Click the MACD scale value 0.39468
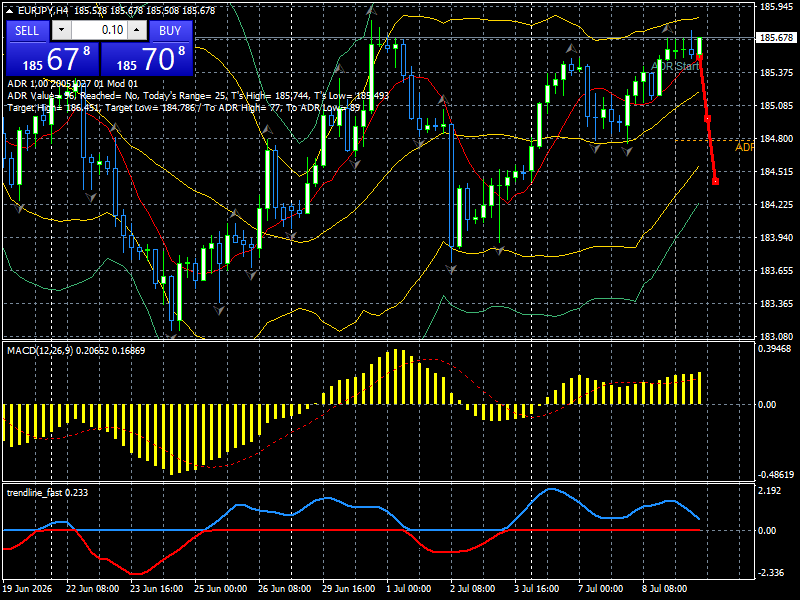This screenshot has width=800, height=600. (x=774, y=348)
